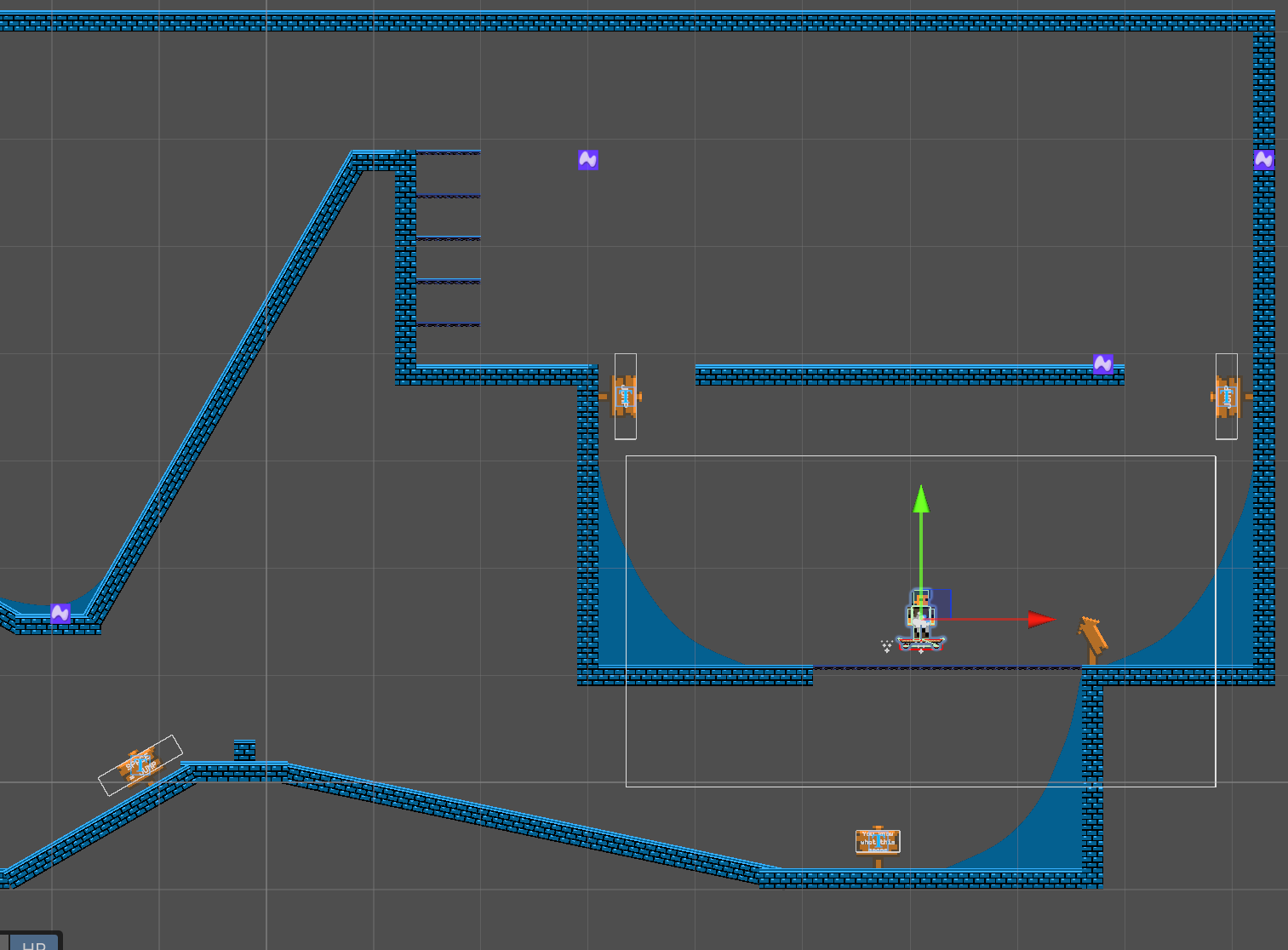1288x950 pixels.
Task: Select the Jump sign beside the platform gap
Action: [x=625, y=397]
